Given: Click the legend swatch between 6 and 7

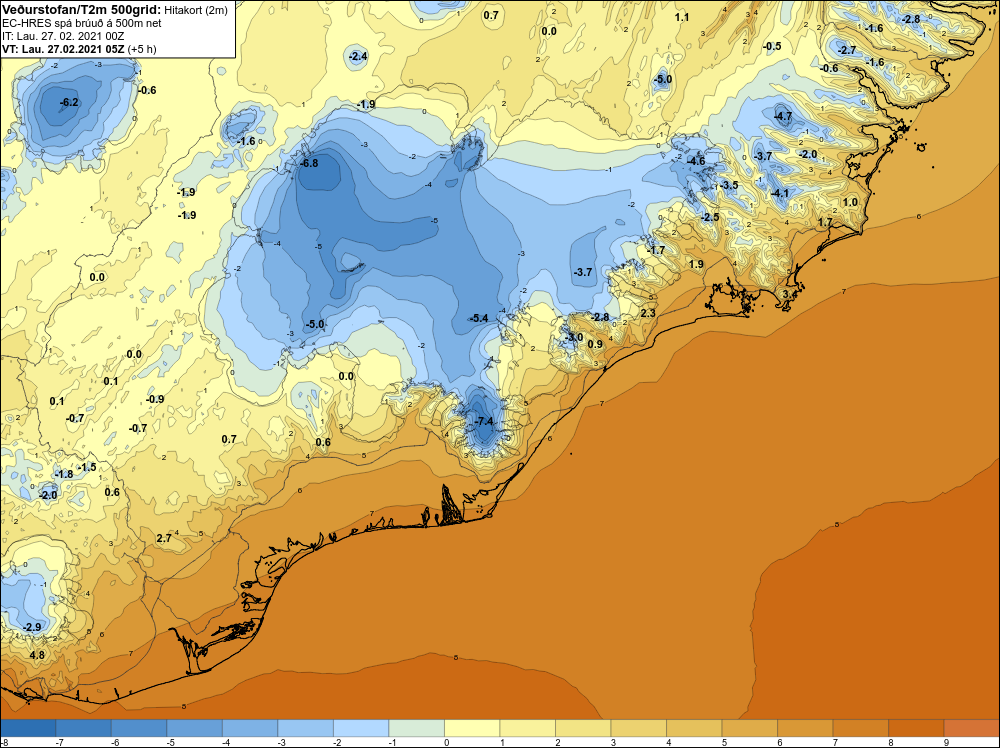Looking at the screenshot, I should point(805,728).
